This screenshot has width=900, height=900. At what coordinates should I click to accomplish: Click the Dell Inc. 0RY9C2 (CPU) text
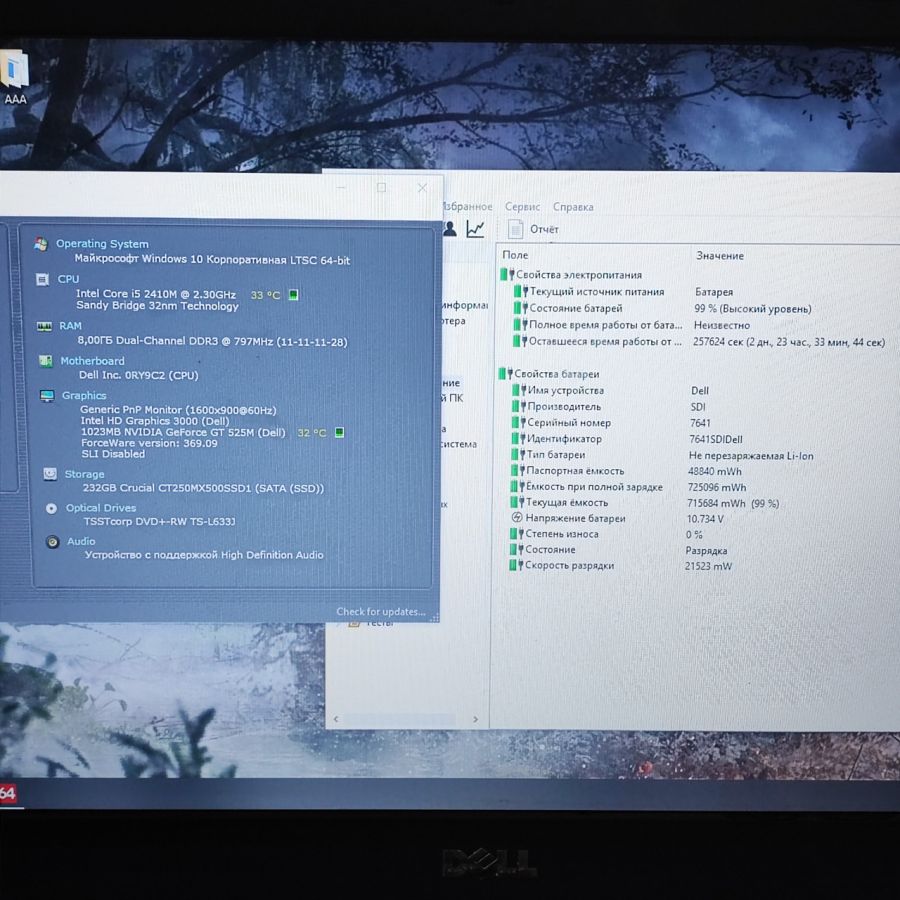[138, 375]
